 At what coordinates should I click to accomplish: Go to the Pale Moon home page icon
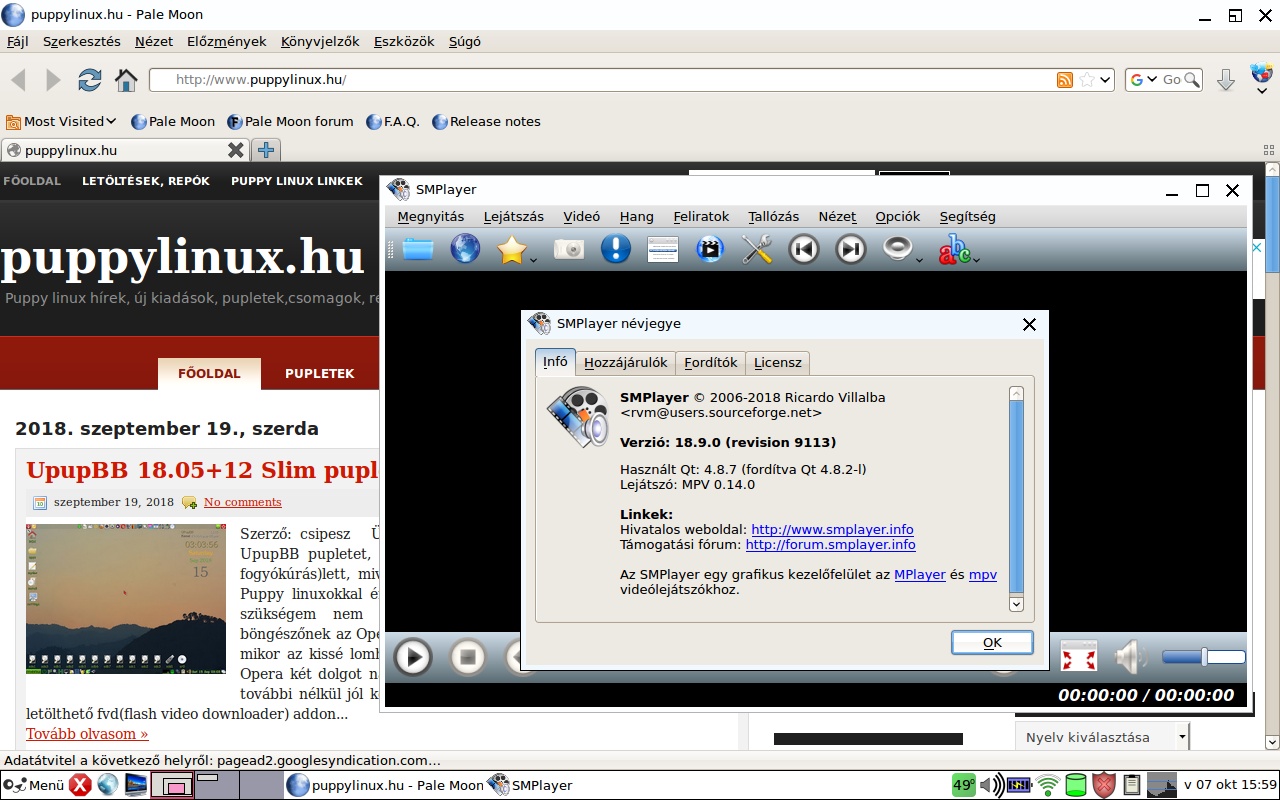126,80
